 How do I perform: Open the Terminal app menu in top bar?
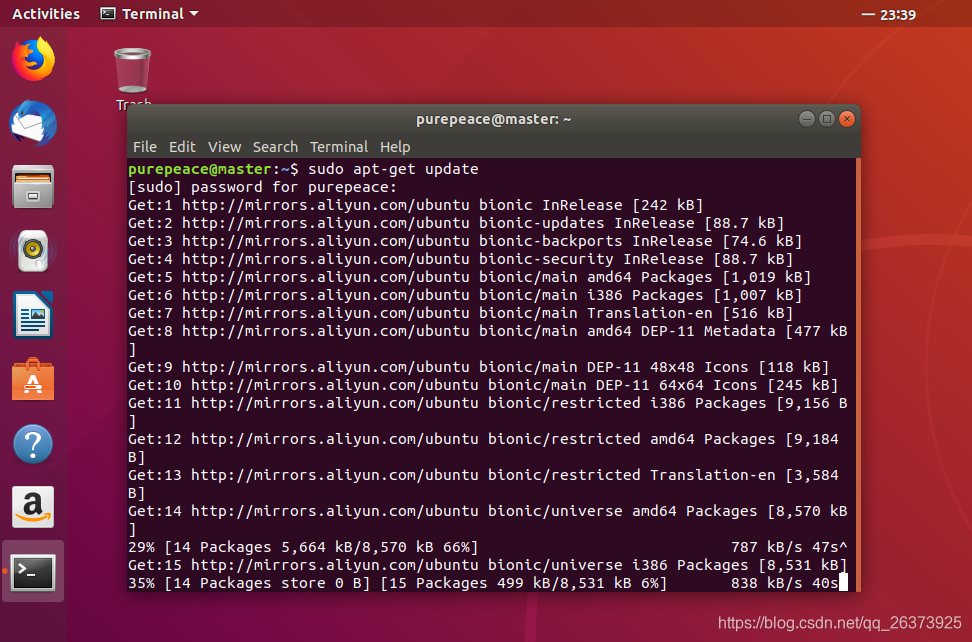coord(149,14)
